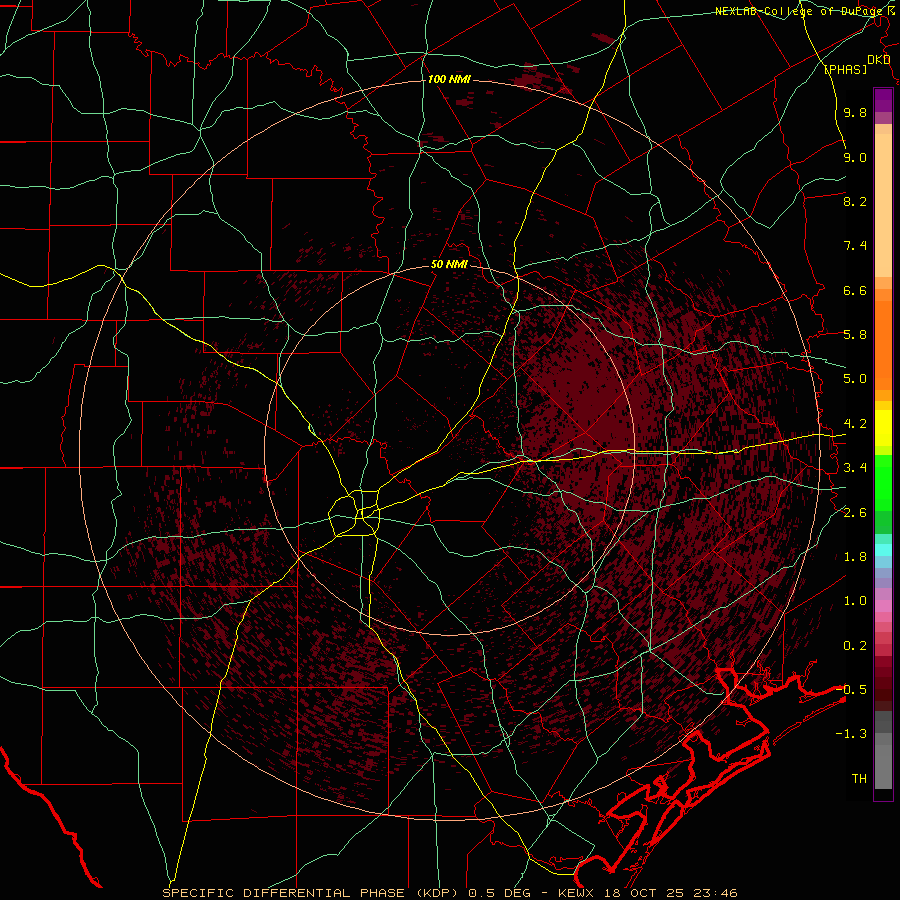Click the 9.8 value on the color scale
Viewport: 900px width, 900px height.
(x=855, y=113)
